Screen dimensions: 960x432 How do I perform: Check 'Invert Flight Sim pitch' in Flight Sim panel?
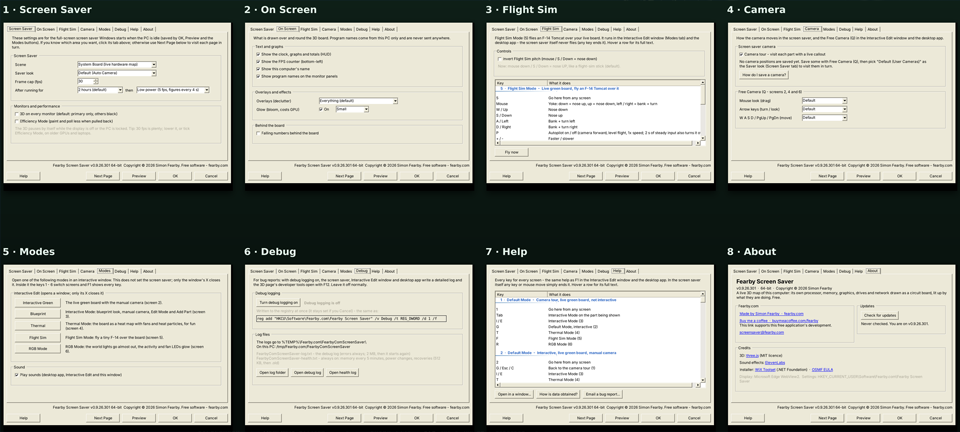coord(500,59)
